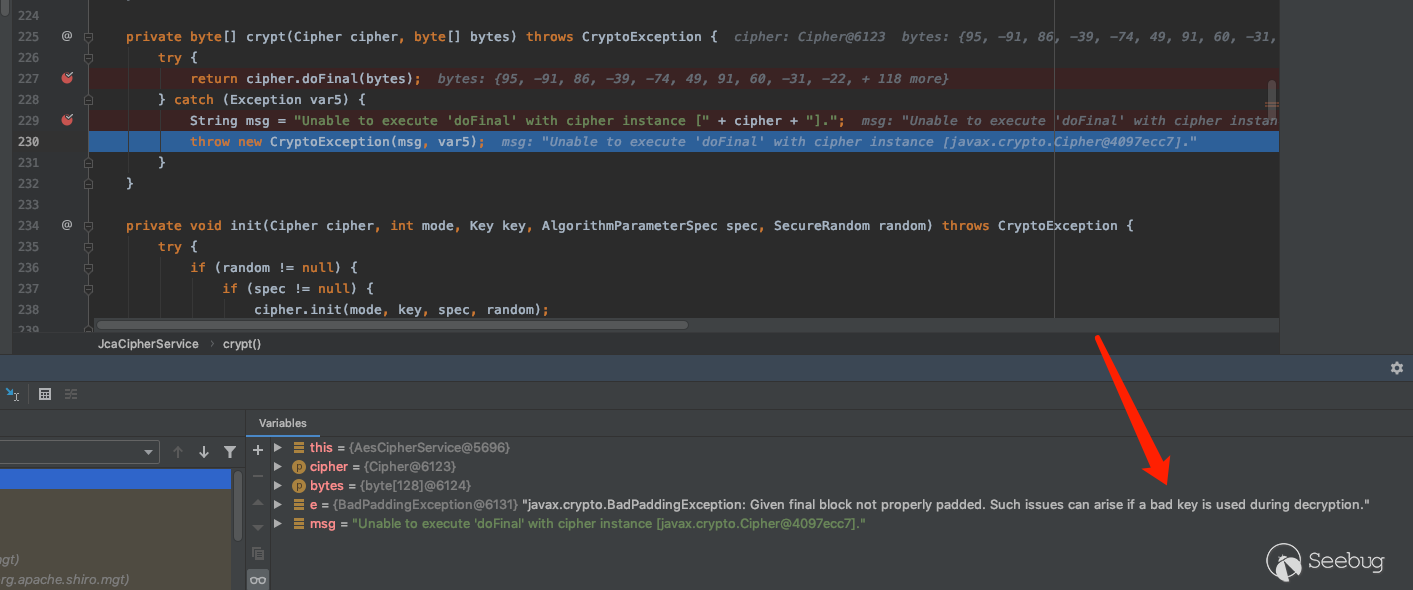Image resolution: width=1413 pixels, height=590 pixels.
Task: Toggle the breakpoint on line 227
Action: [67, 78]
